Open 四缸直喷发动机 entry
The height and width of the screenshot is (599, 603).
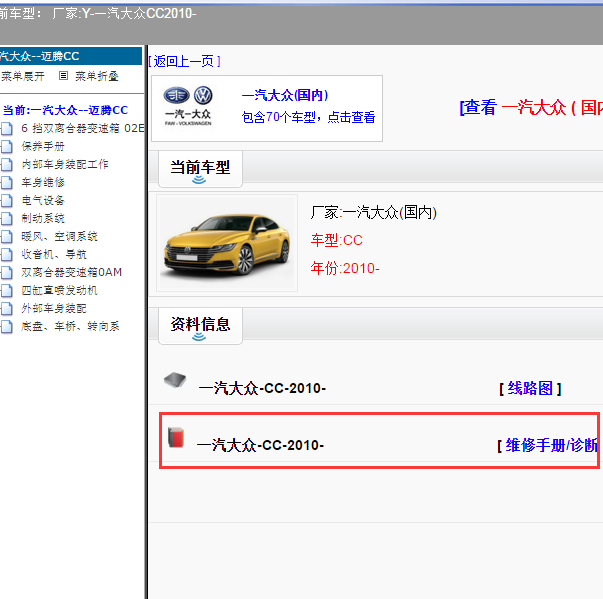click(60, 290)
